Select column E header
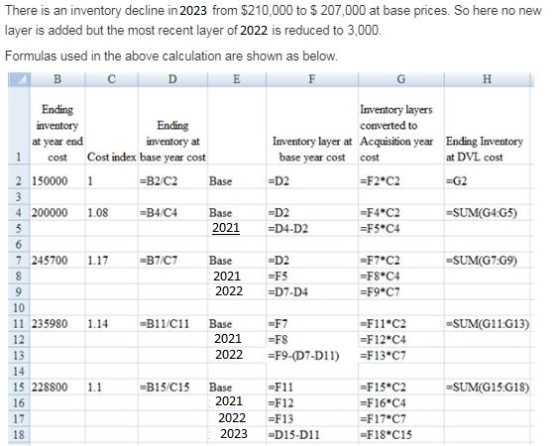This screenshot has width=560, height=446. coord(236,79)
